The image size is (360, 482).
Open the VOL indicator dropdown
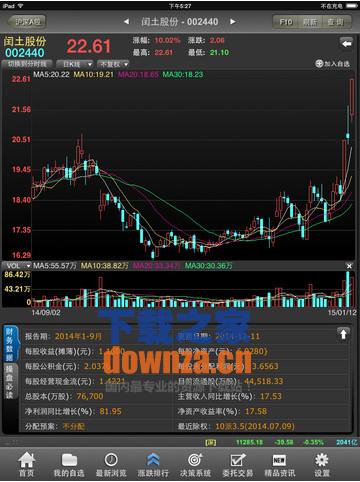pyautogui.click(x=18, y=266)
